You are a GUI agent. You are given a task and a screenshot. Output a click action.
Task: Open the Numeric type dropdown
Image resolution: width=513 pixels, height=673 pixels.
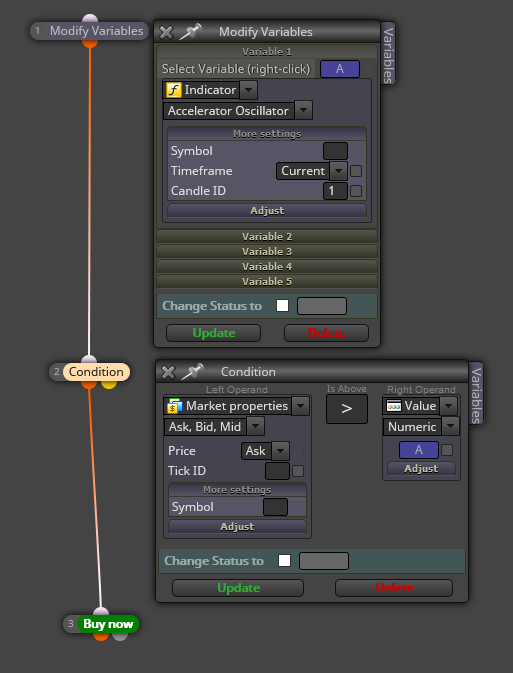click(450, 427)
